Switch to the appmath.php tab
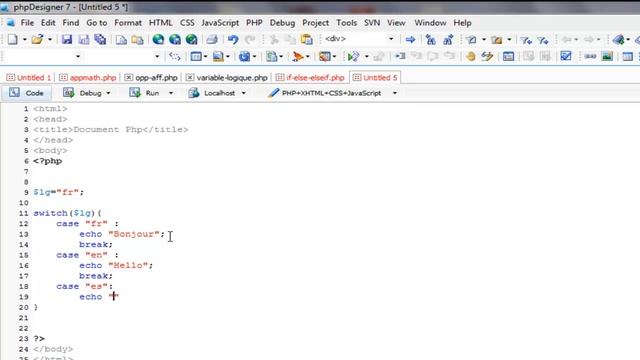Viewport: 640px width, 360px height. click(88, 78)
